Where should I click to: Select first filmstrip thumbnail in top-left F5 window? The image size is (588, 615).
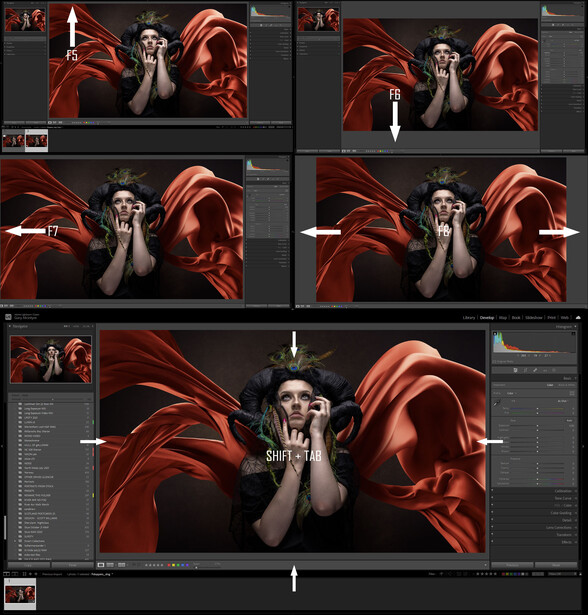point(13,140)
